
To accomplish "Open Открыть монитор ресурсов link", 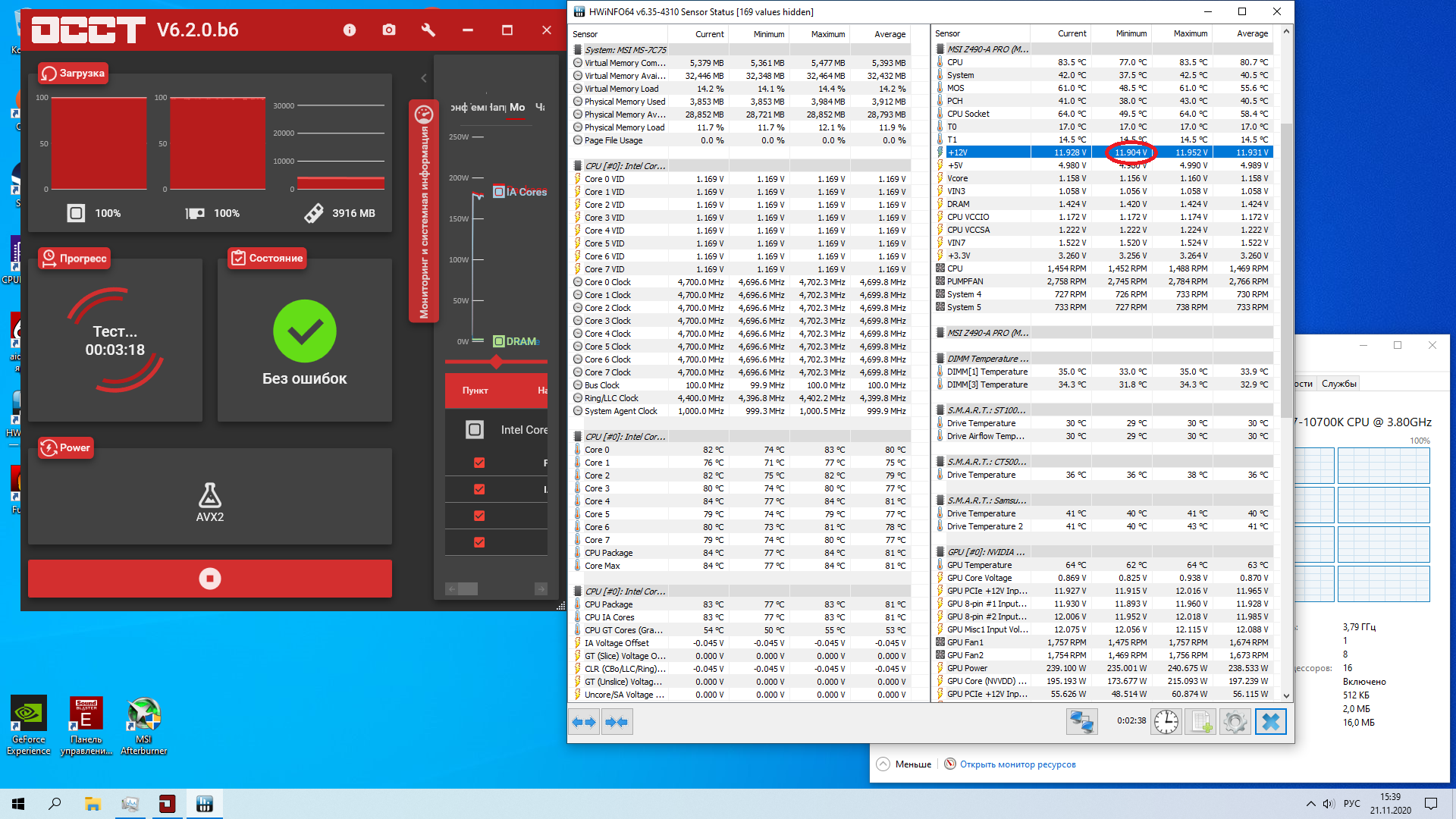I will point(1017,764).
